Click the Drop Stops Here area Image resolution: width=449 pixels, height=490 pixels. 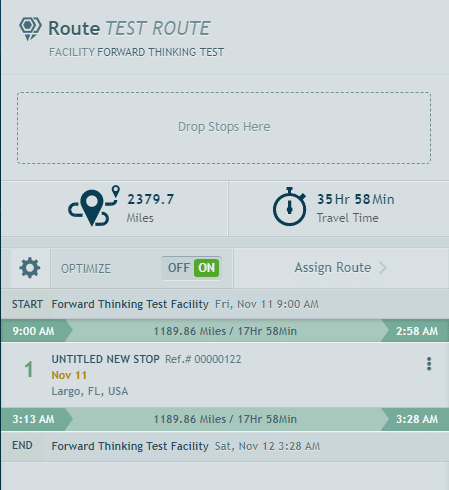click(x=224, y=128)
